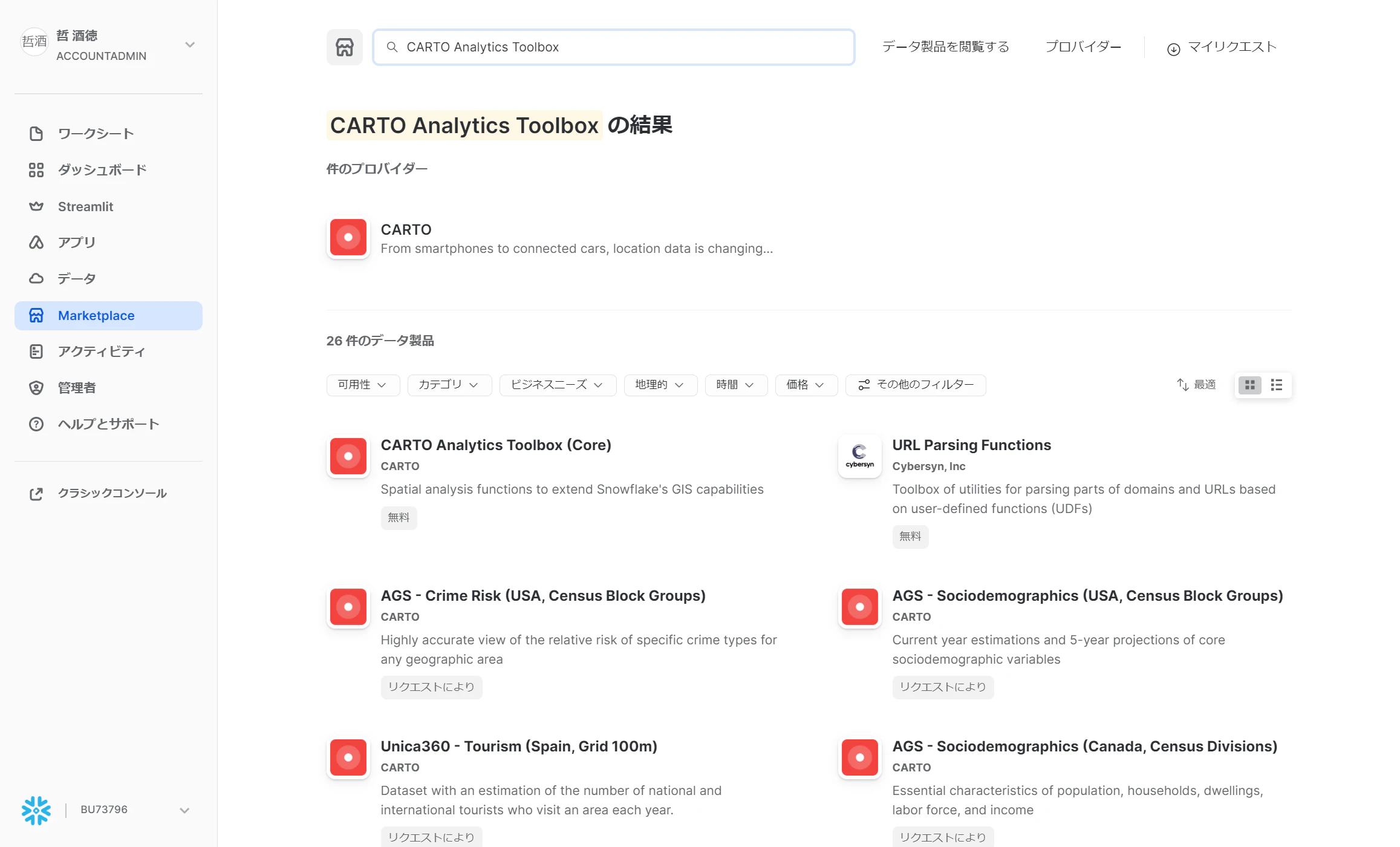The height and width of the screenshot is (847, 1400).
Task: Expand the 価格 filter dropdown
Action: (x=806, y=385)
